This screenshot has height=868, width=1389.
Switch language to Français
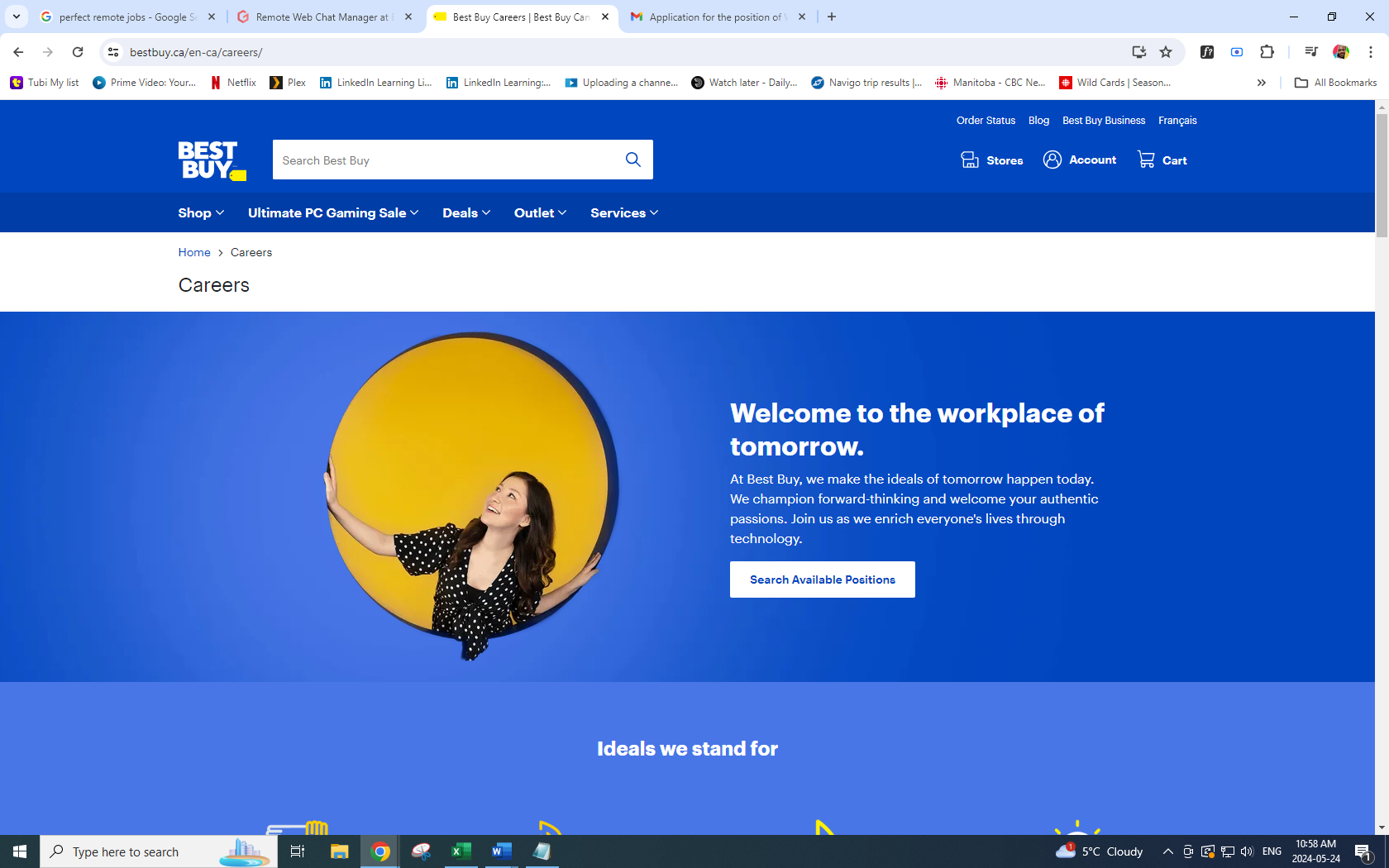(1177, 121)
